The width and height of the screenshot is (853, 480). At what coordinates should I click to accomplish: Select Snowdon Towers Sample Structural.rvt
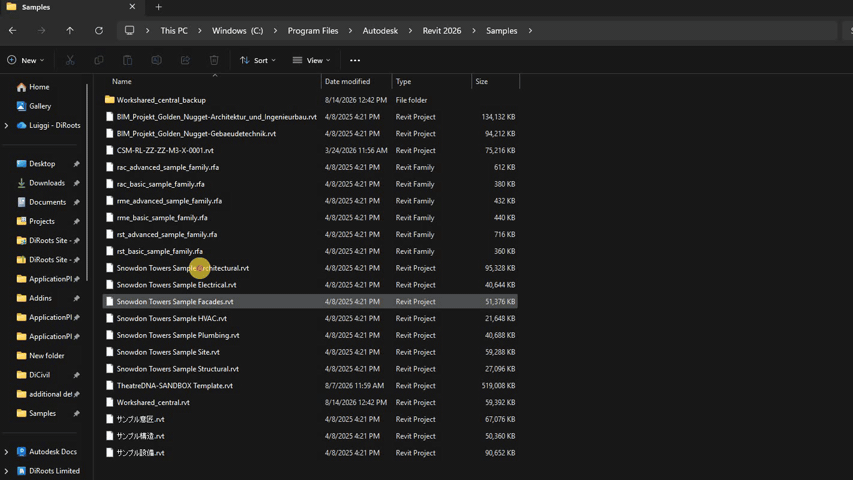click(310, 369)
